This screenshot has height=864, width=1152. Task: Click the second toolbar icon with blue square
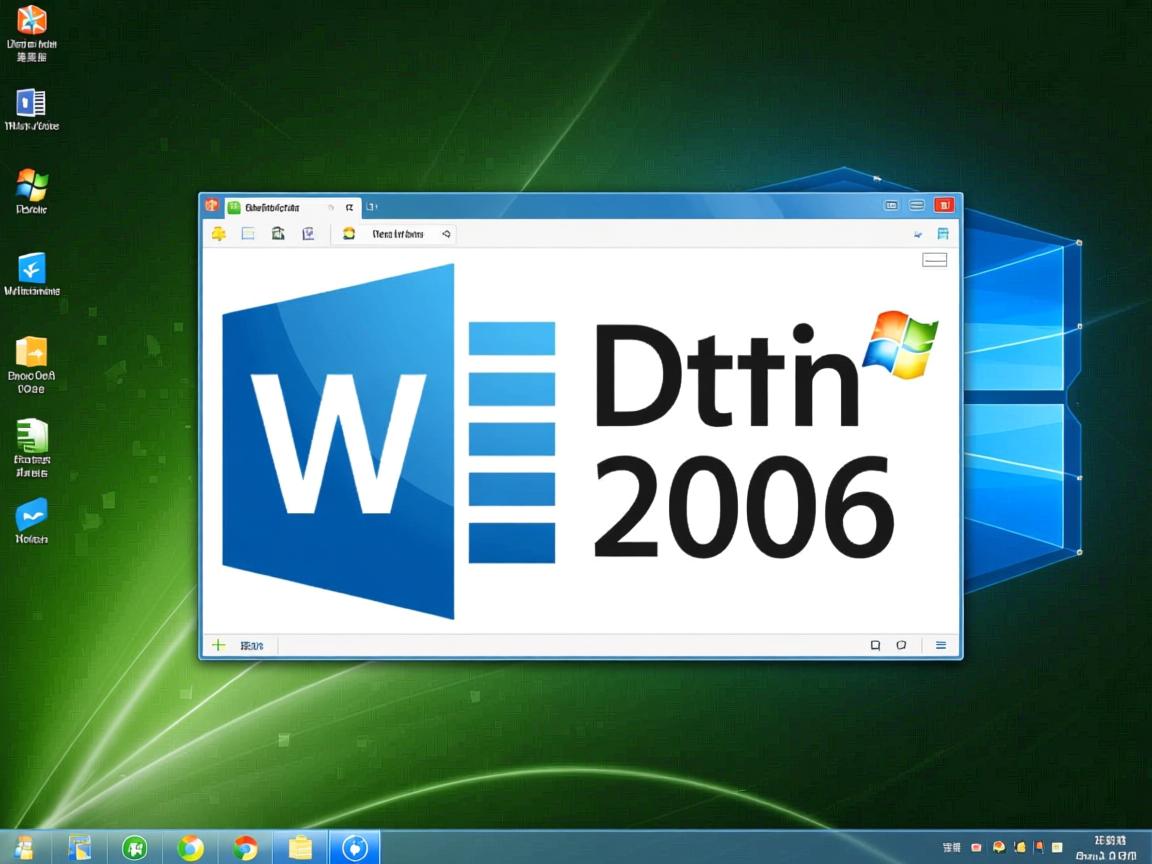coord(248,234)
